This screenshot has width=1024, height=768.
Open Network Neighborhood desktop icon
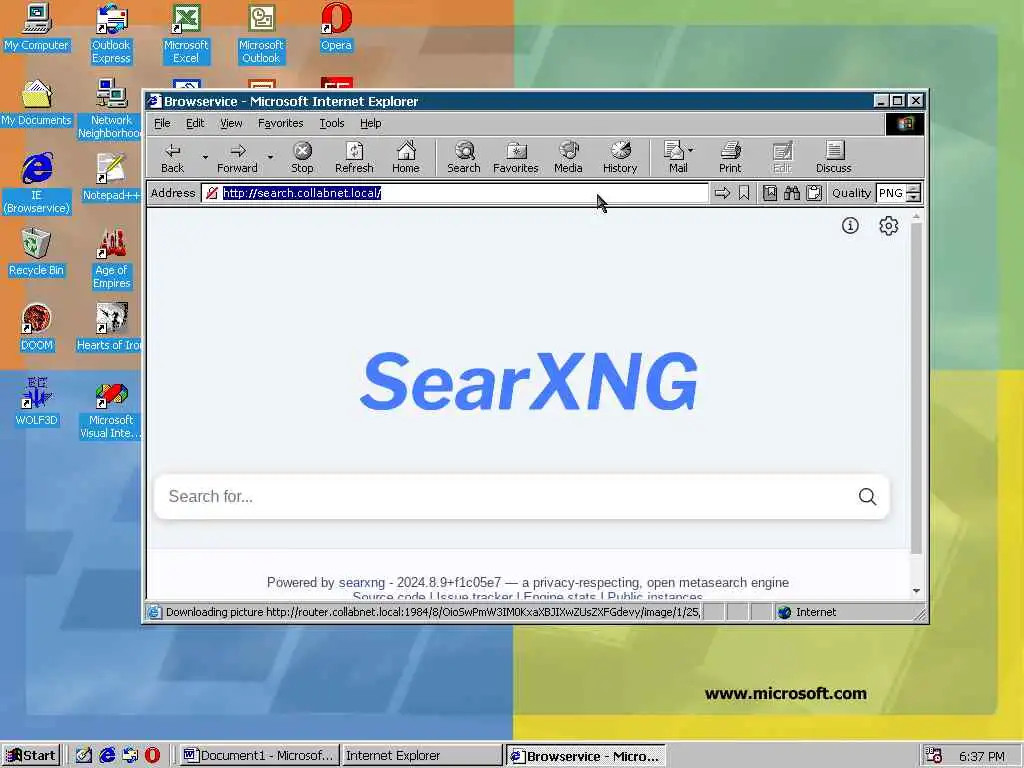tap(111, 109)
